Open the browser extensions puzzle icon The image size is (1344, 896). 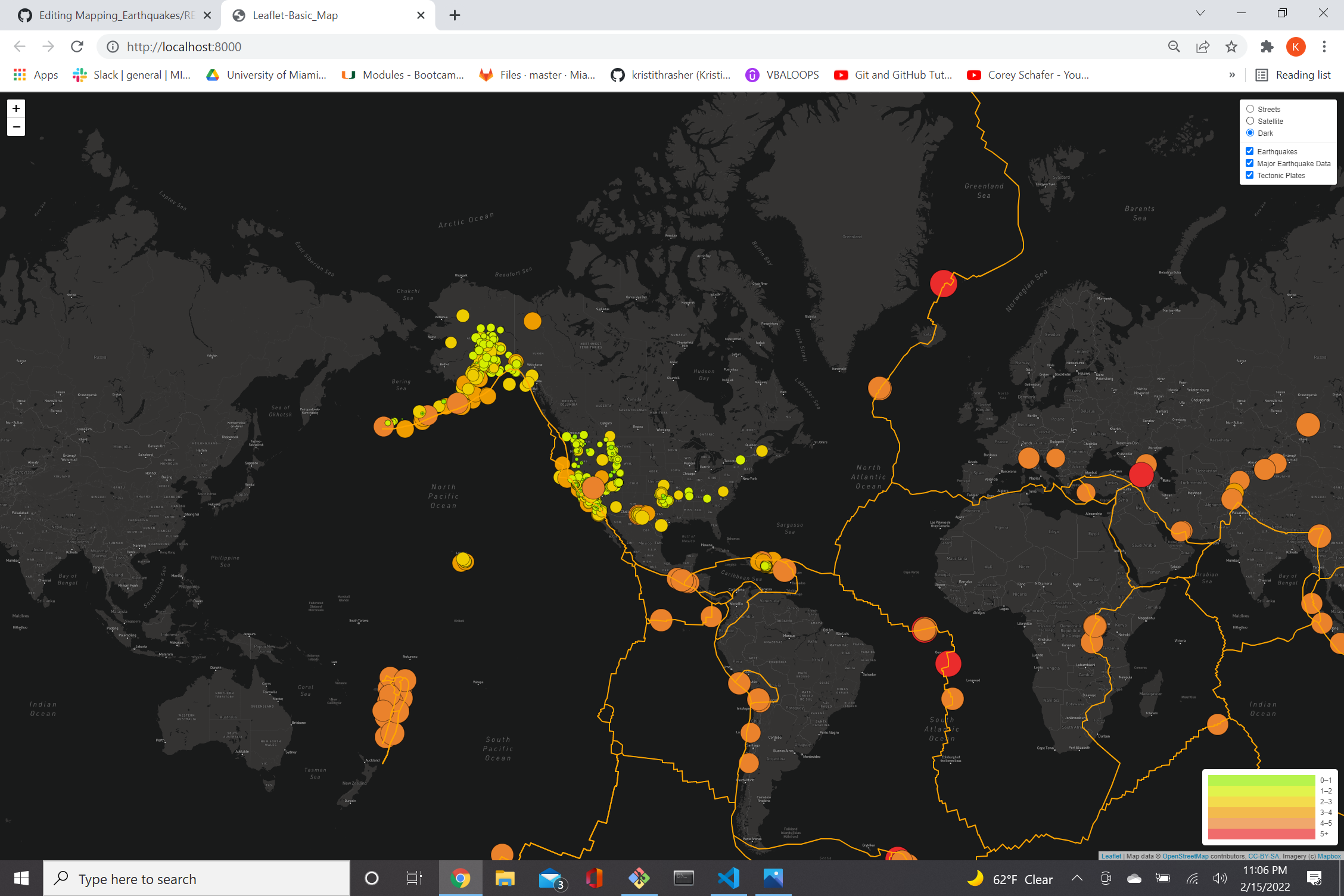pos(1267,46)
